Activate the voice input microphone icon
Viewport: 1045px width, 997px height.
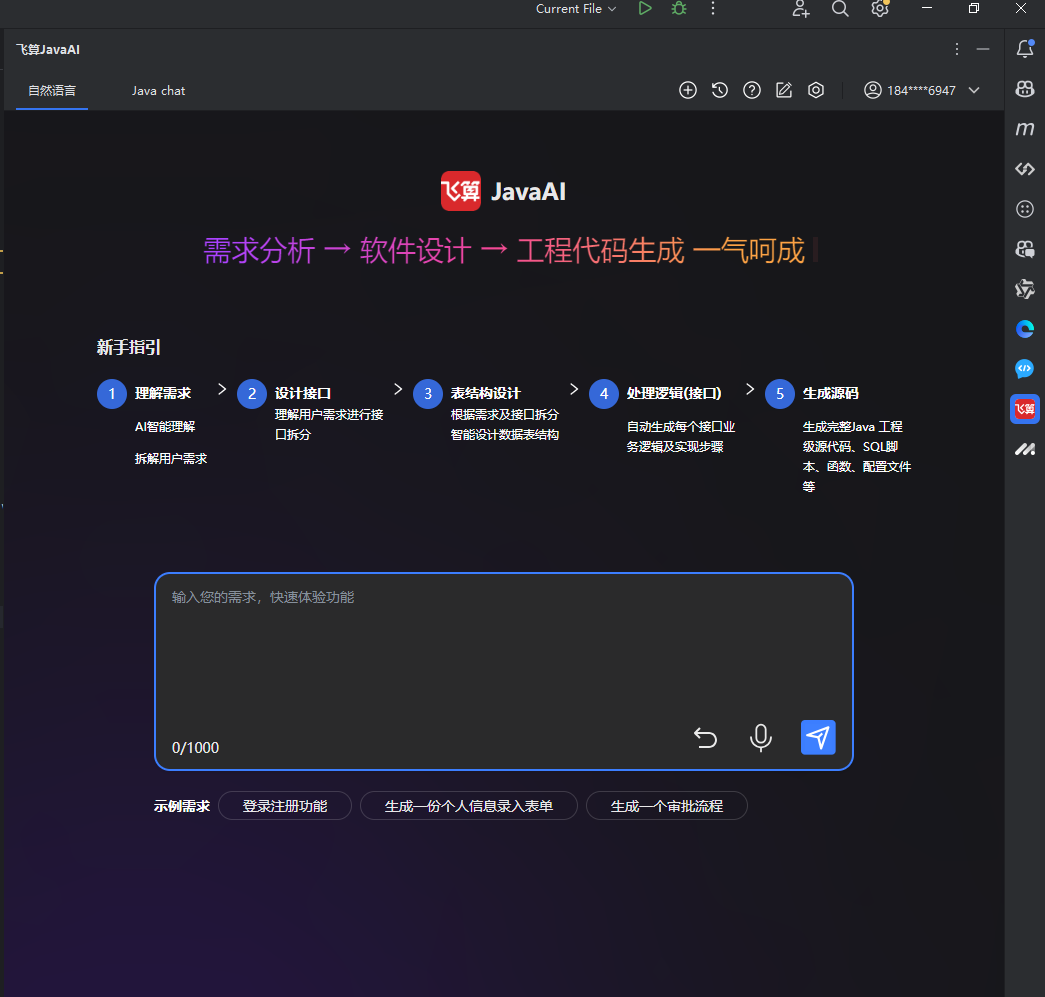[761, 737]
